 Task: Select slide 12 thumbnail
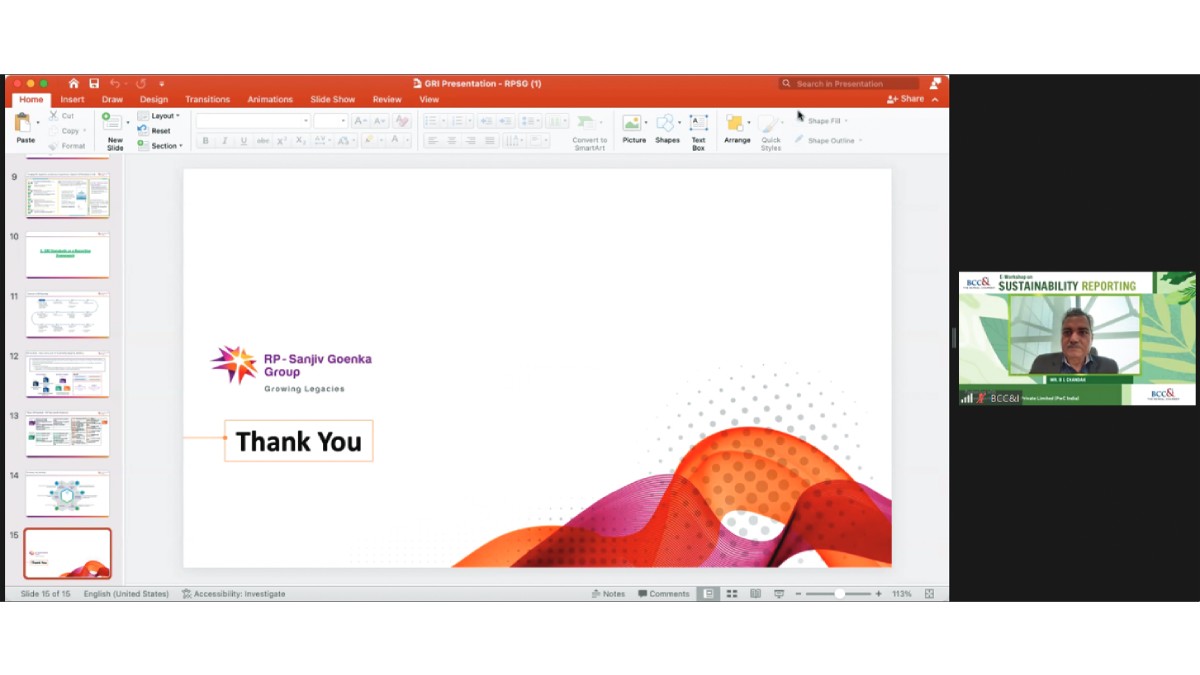click(67, 374)
